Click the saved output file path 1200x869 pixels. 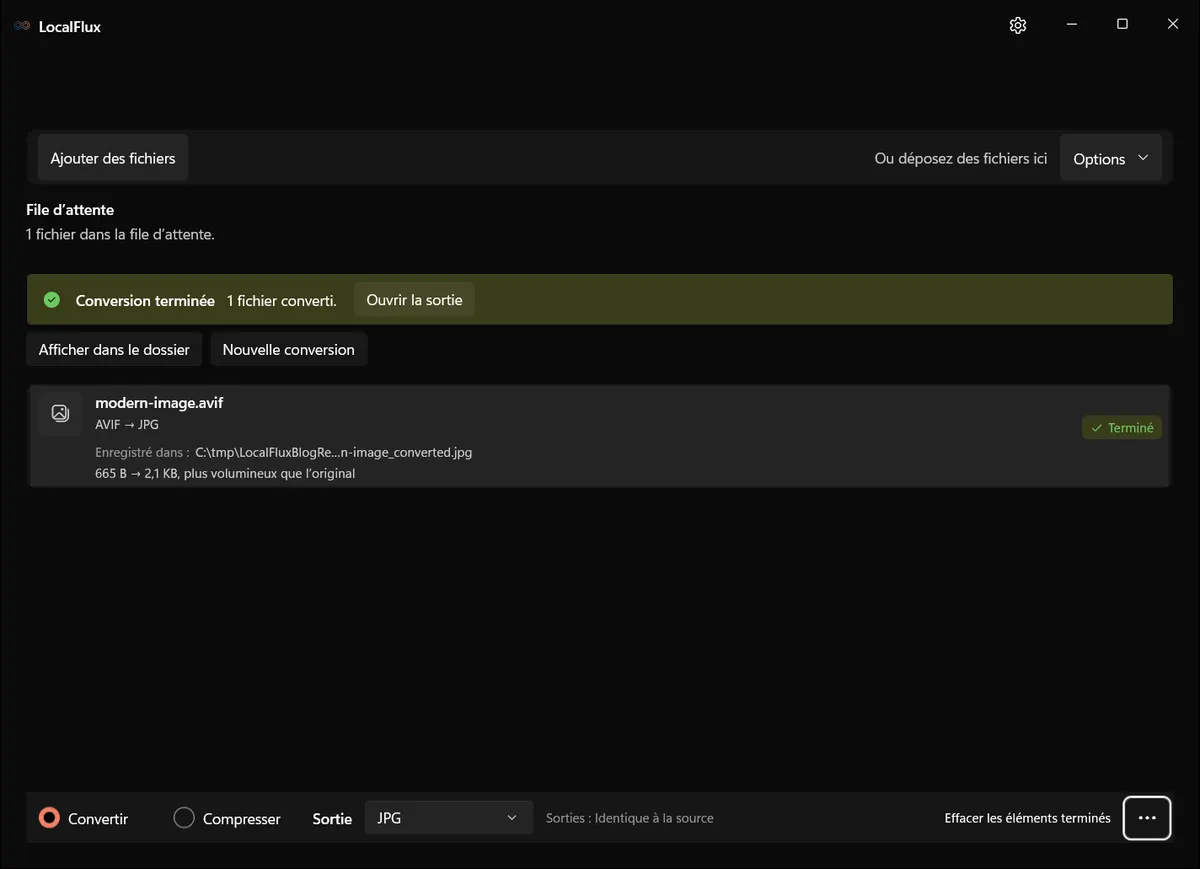[333, 452]
